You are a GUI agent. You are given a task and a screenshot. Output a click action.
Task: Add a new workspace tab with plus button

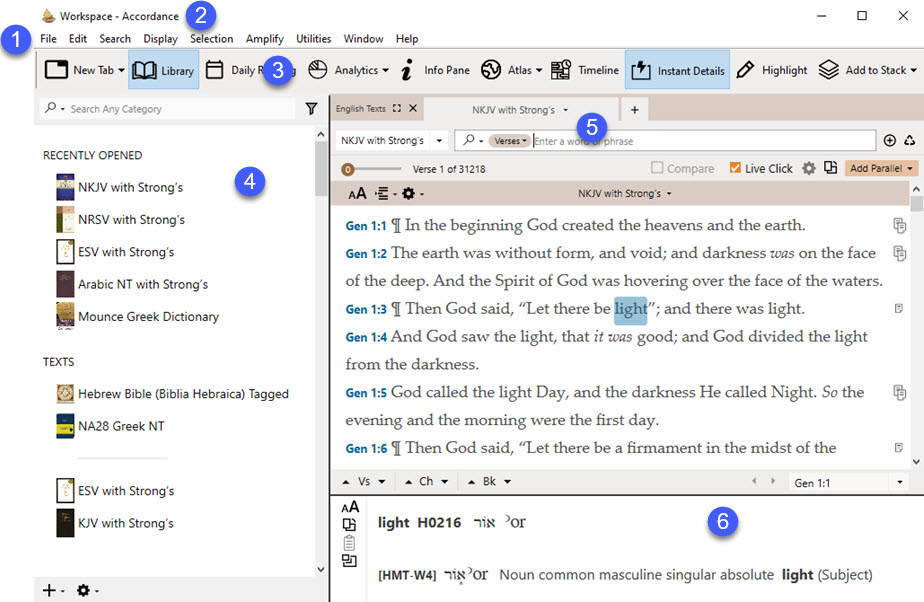pos(635,110)
